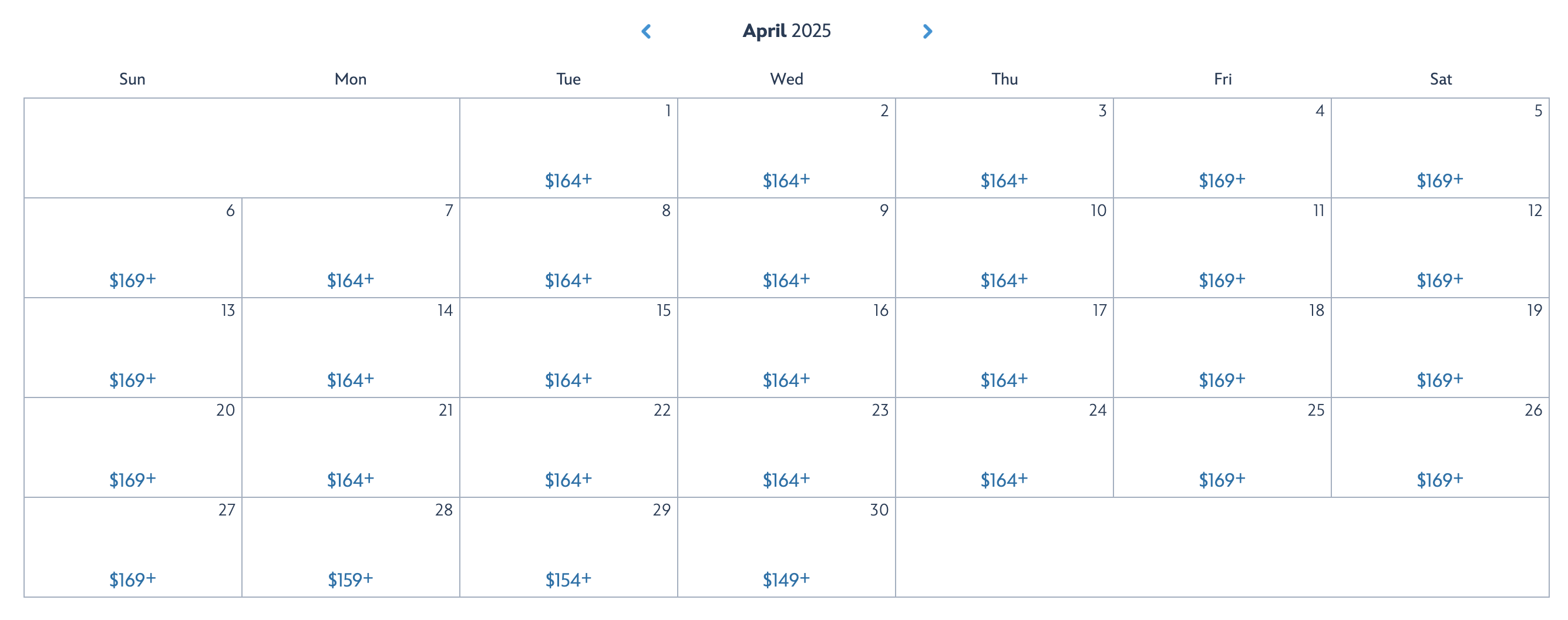Viewport: 1568px width, 620px height.
Task: Select Wednesday April 16 date
Action: [x=786, y=348]
